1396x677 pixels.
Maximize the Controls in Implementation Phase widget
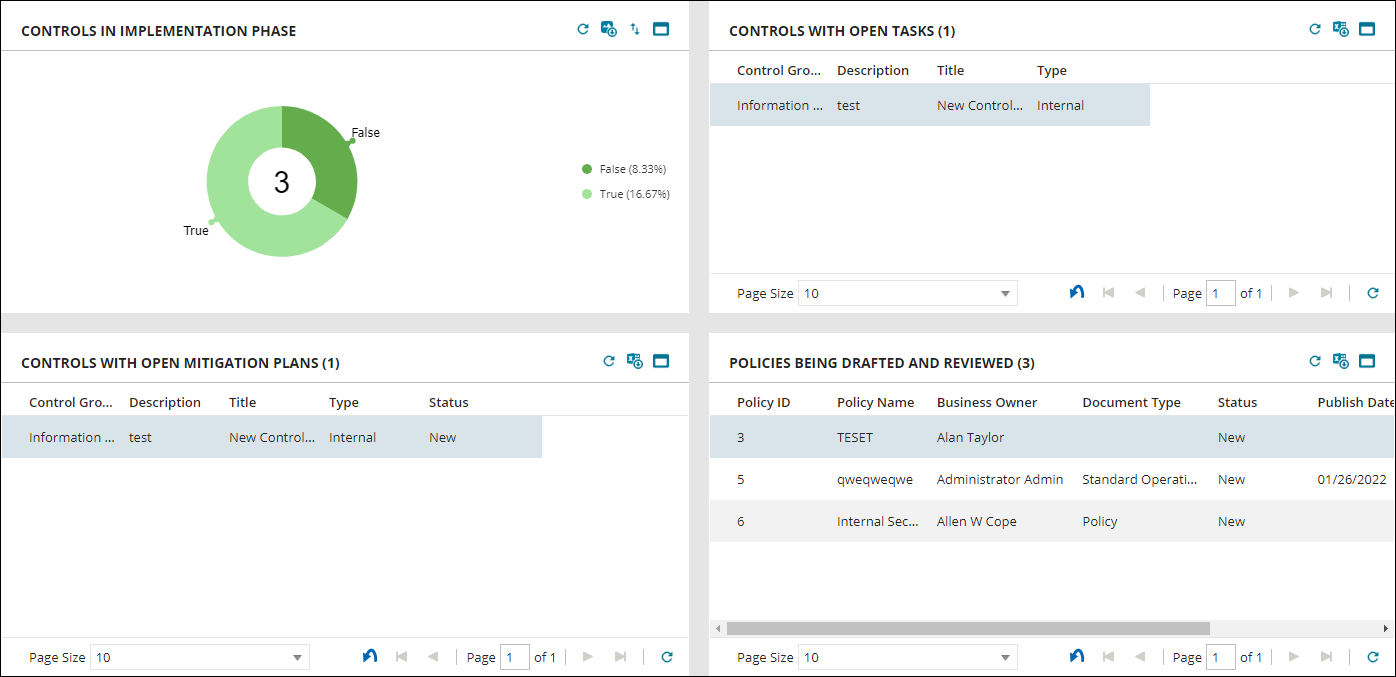[x=660, y=29]
